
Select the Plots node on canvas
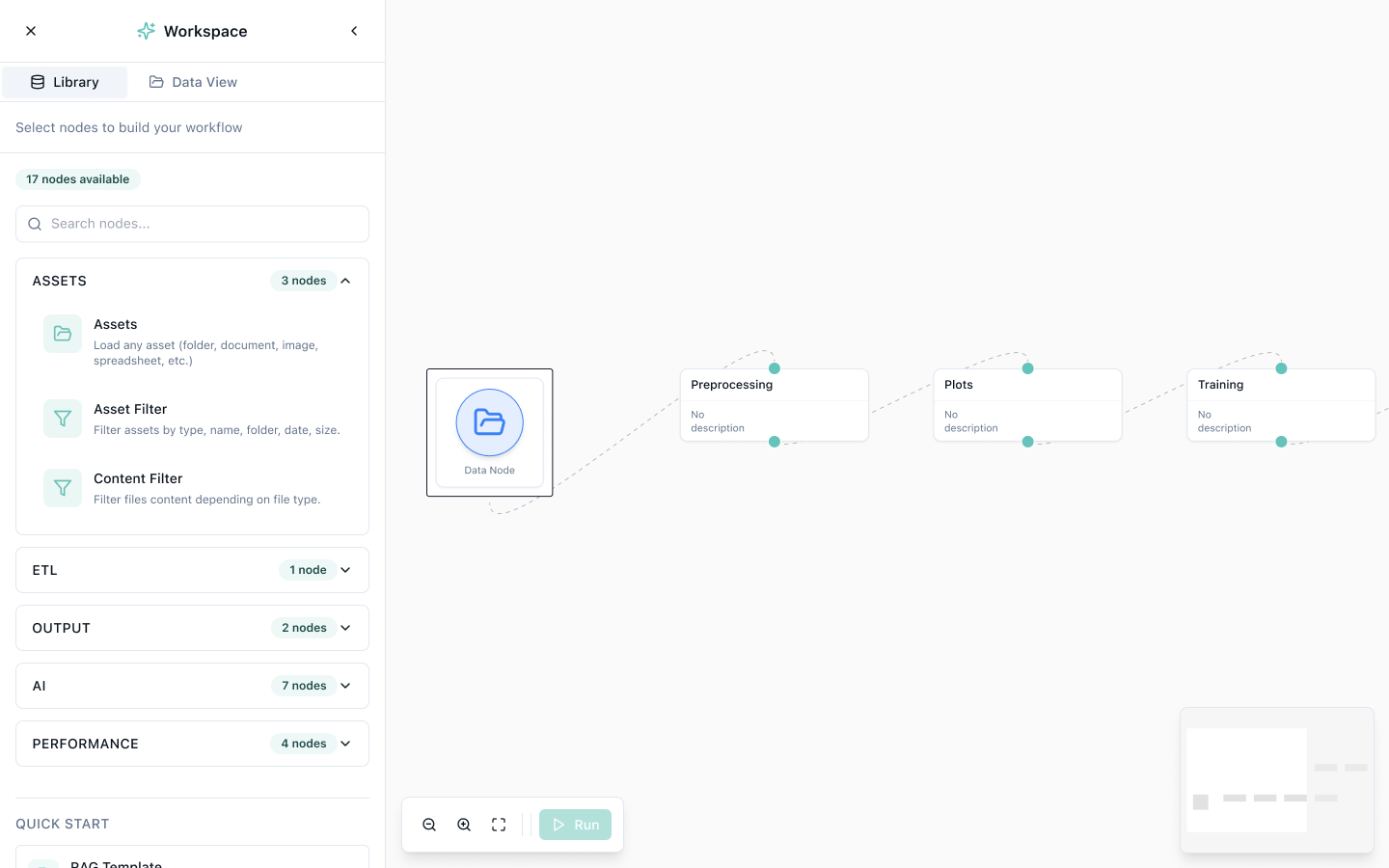pos(1028,405)
